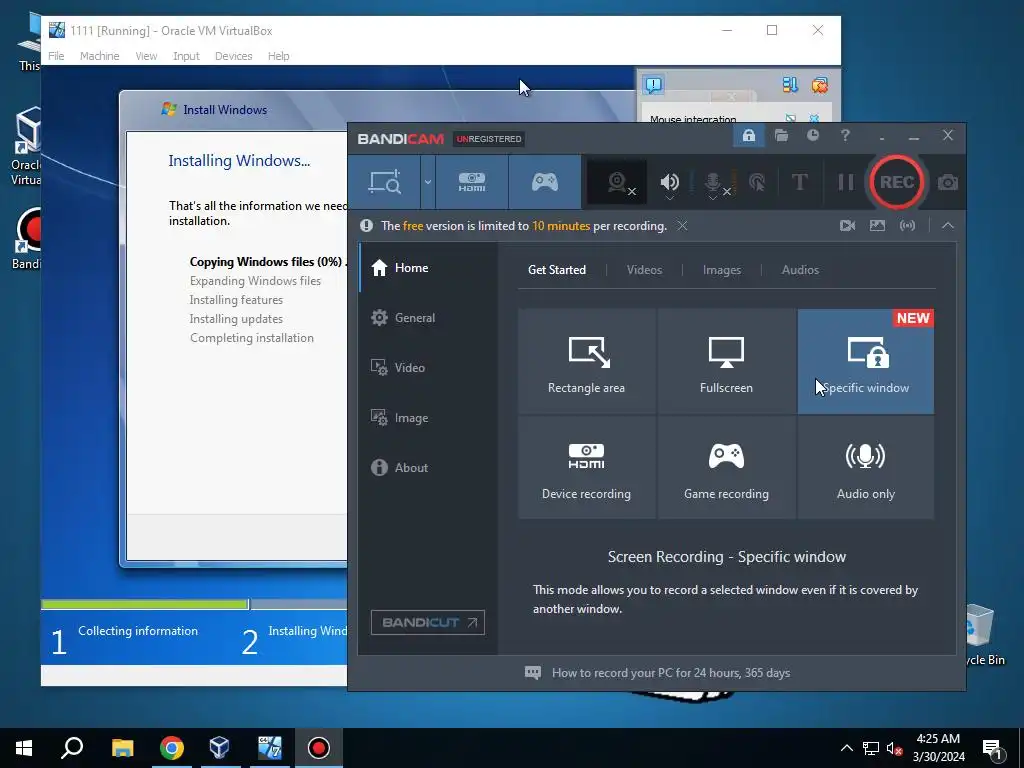Switch to the Images tab
The width and height of the screenshot is (1024, 768).
point(722,270)
